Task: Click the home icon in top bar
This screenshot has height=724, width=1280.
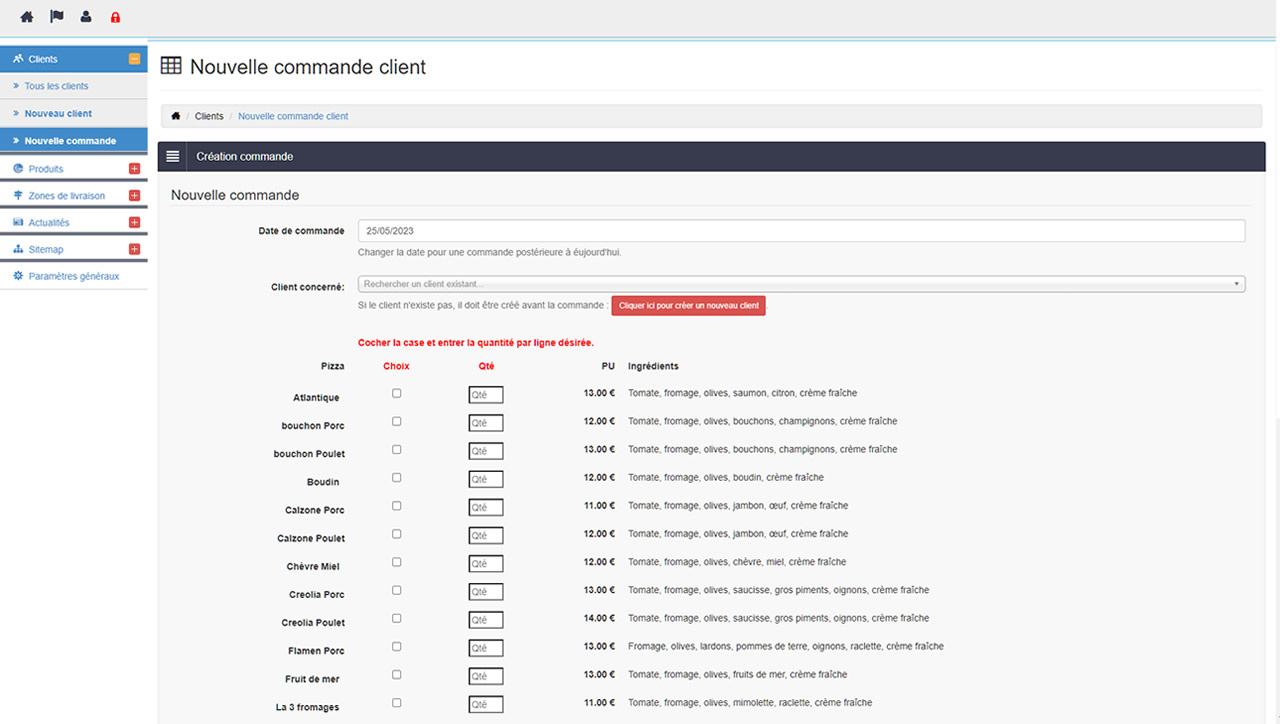Action: tap(27, 17)
